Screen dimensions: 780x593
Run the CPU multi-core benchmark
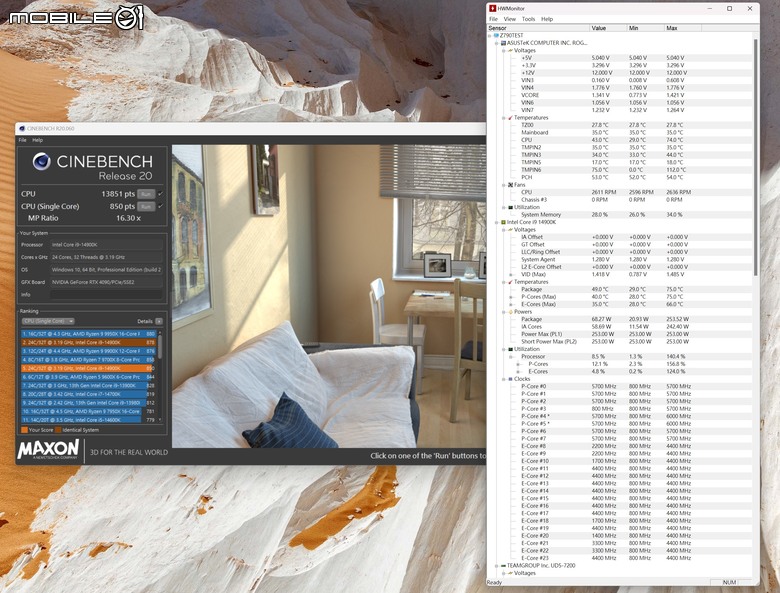[x=146, y=194]
